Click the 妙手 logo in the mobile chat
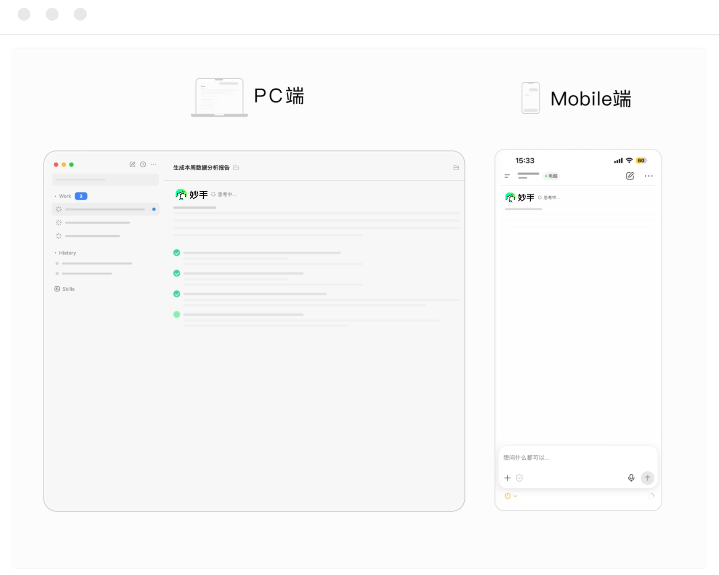The width and height of the screenshot is (719, 575). (520, 198)
